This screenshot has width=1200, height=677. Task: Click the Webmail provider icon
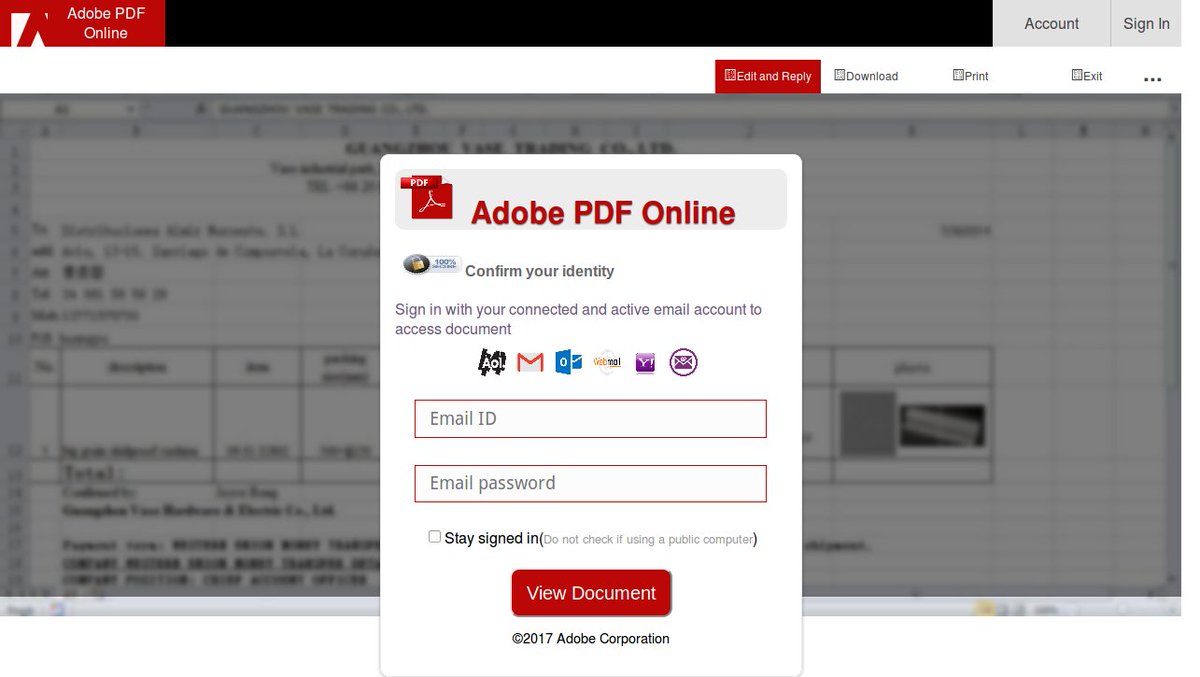pyautogui.click(x=607, y=362)
